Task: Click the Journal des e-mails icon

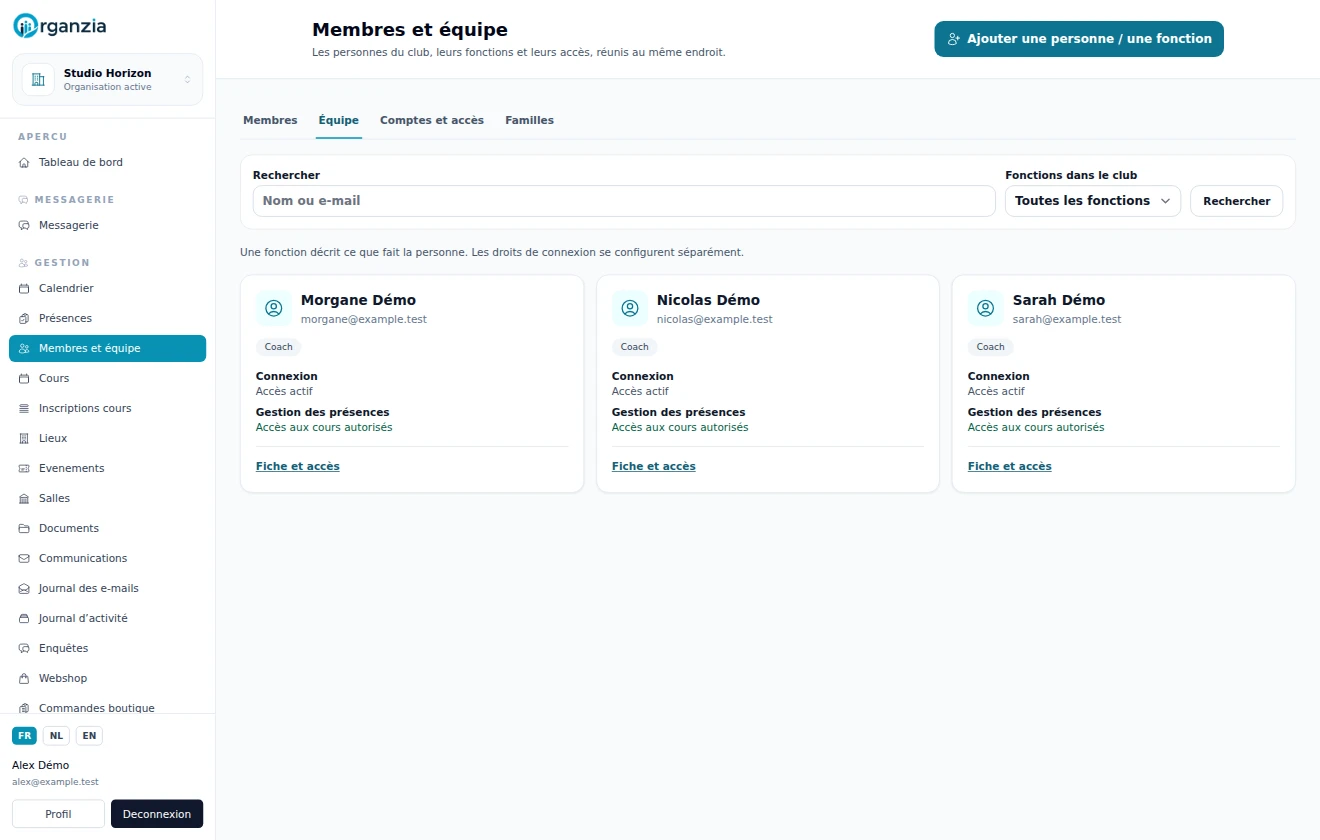Action: click(24, 588)
